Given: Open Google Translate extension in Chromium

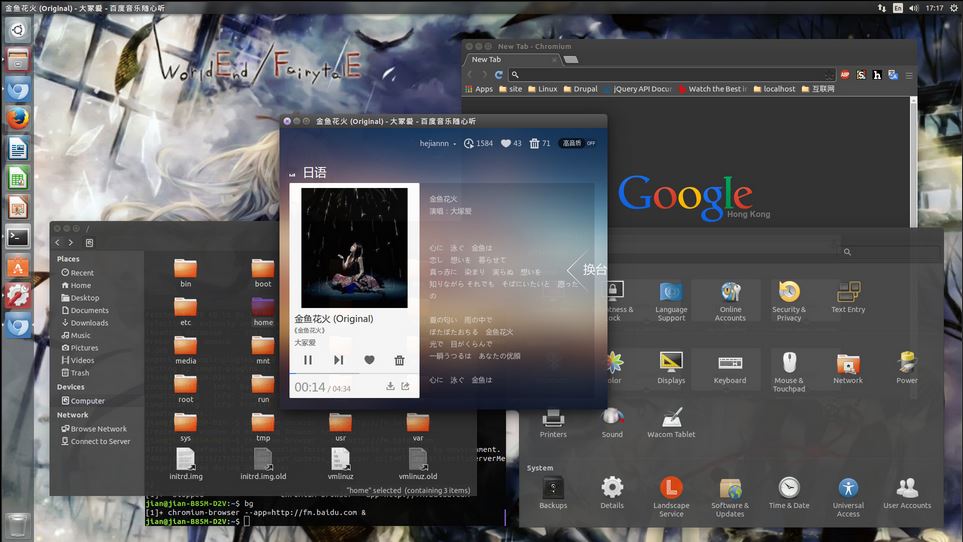Looking at the screenshot, I should click(x=893, y=75).
